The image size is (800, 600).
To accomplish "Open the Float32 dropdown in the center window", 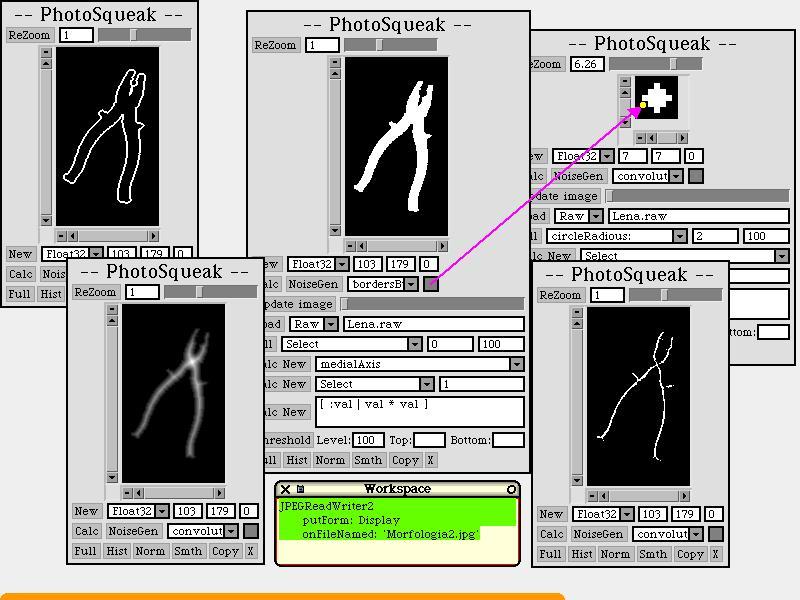I will pos(343,264).
